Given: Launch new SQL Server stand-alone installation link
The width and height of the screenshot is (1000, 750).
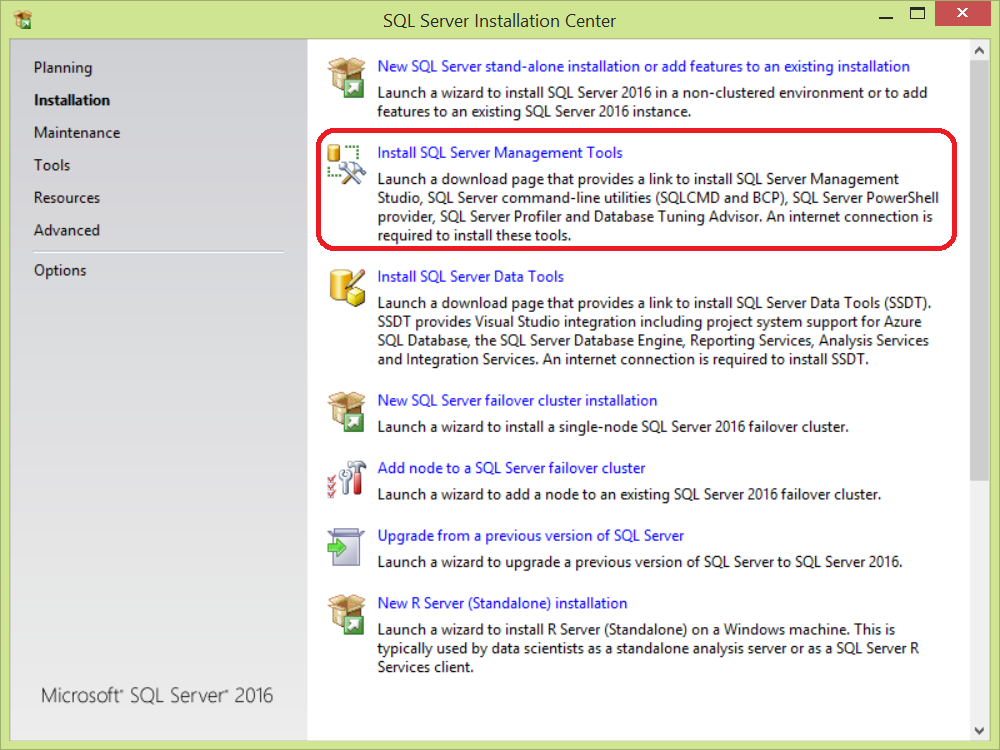Looking at the screenshot, I should coord(643,66).
